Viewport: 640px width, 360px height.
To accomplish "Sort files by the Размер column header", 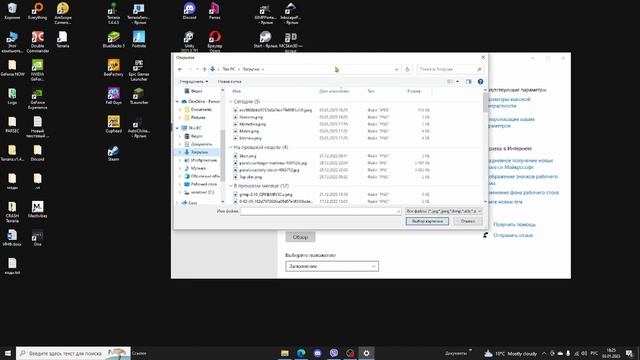I will [414, 91].
